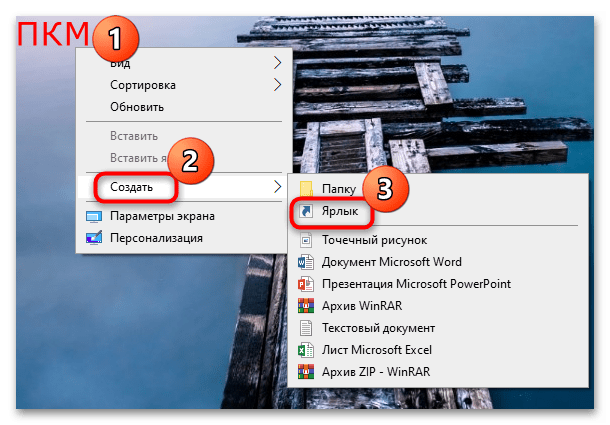Expand the Создать submenu arrow
Image resolution: width=610 pixels, height=425 pixels.
point(277,187)
